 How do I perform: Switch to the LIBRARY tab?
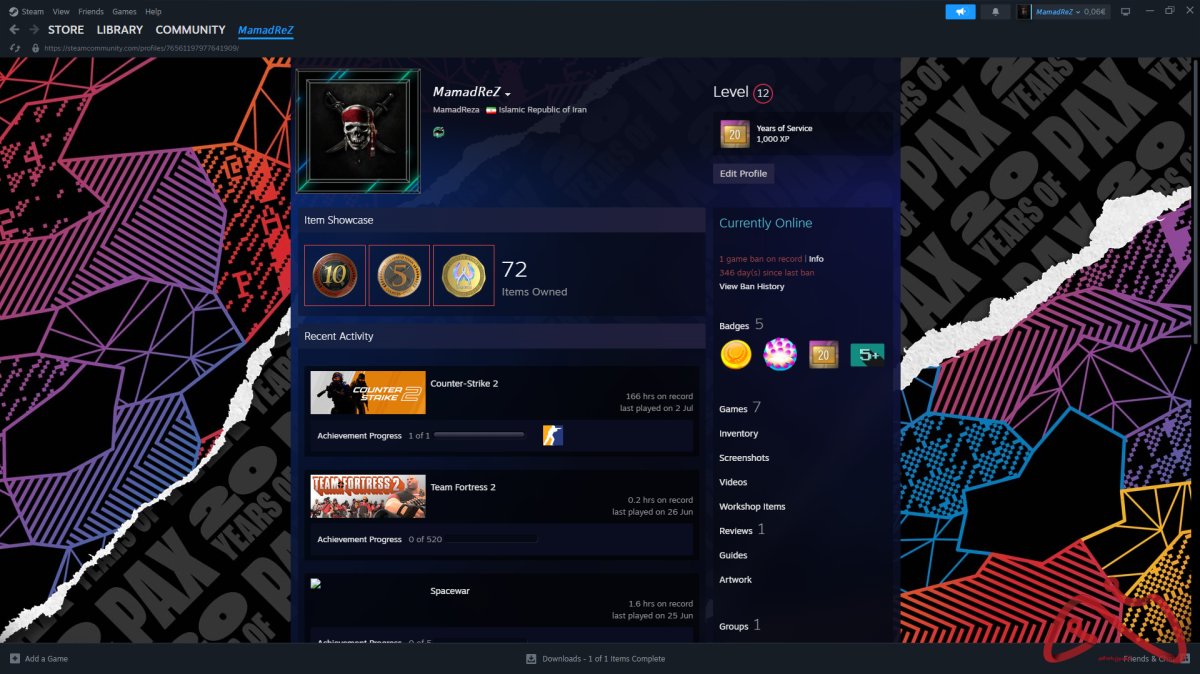120,30
